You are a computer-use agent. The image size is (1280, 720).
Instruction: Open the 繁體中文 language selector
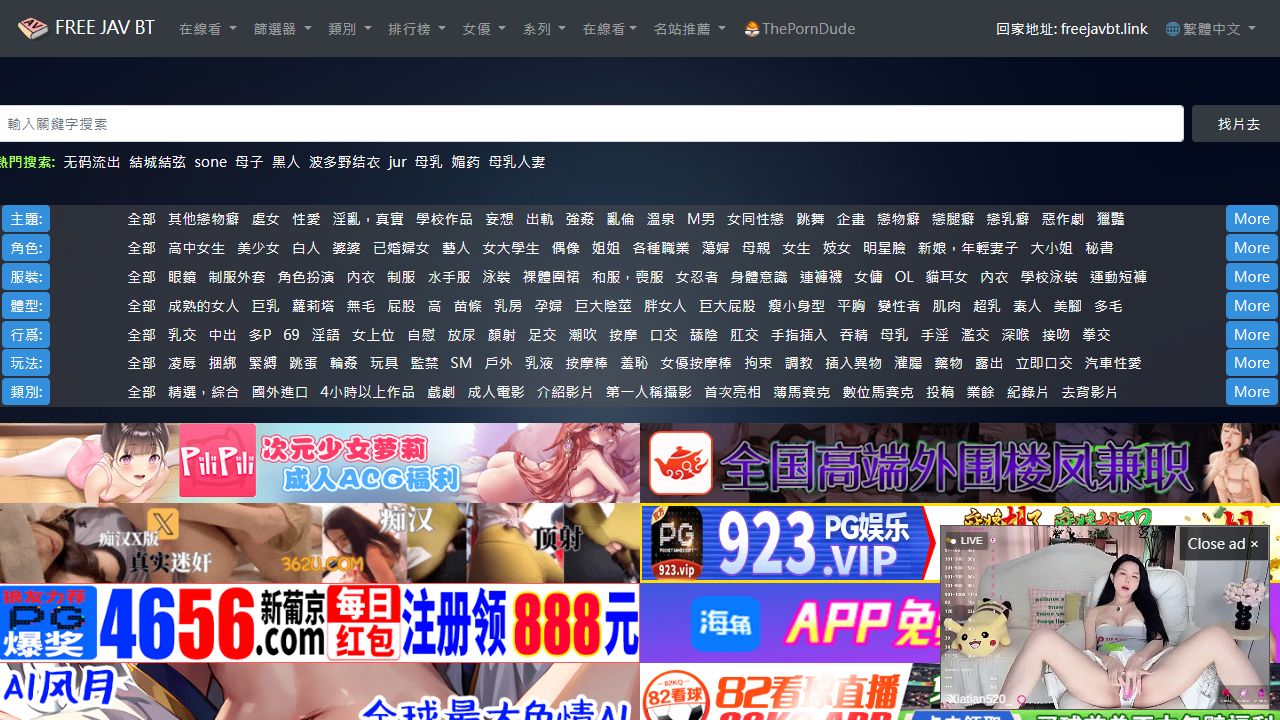[1211, 29]
